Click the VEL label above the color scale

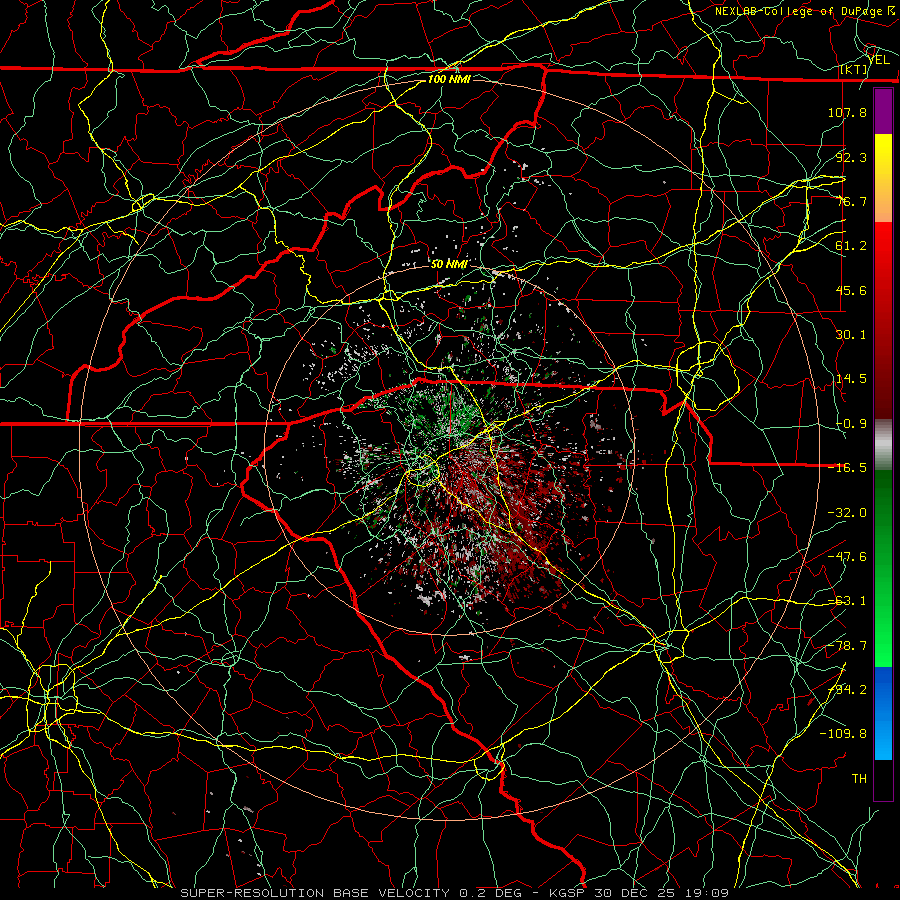click(879, 60)
